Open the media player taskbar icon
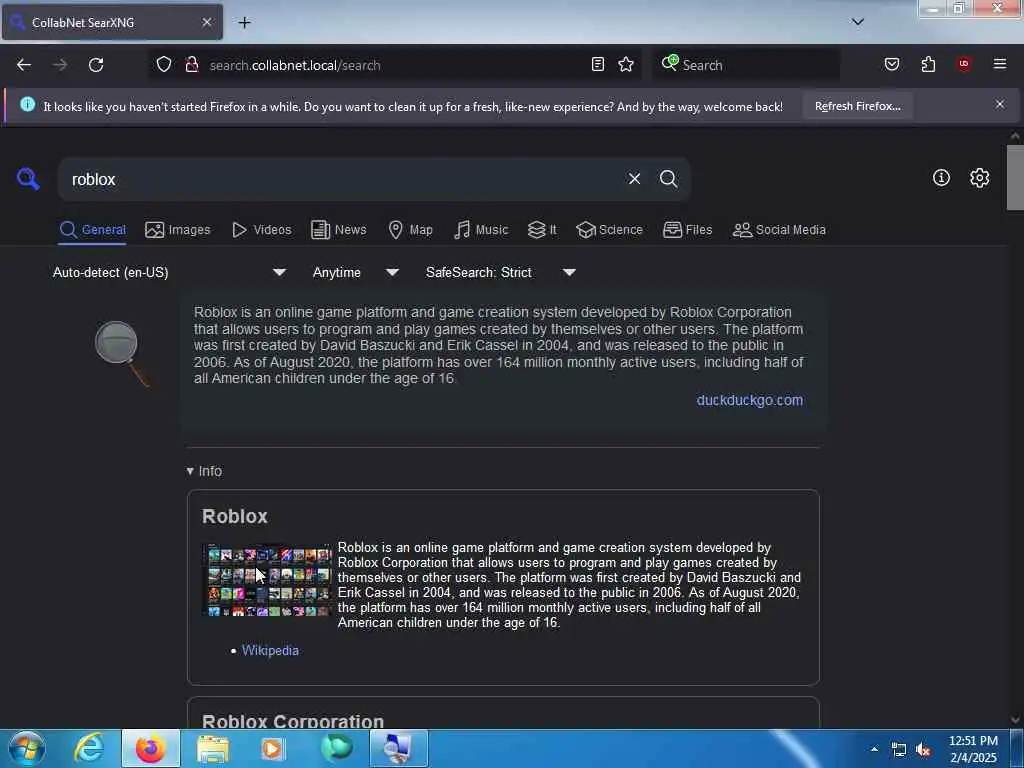The width and height of the screenshot is (1024, 768). click(272, 748)
